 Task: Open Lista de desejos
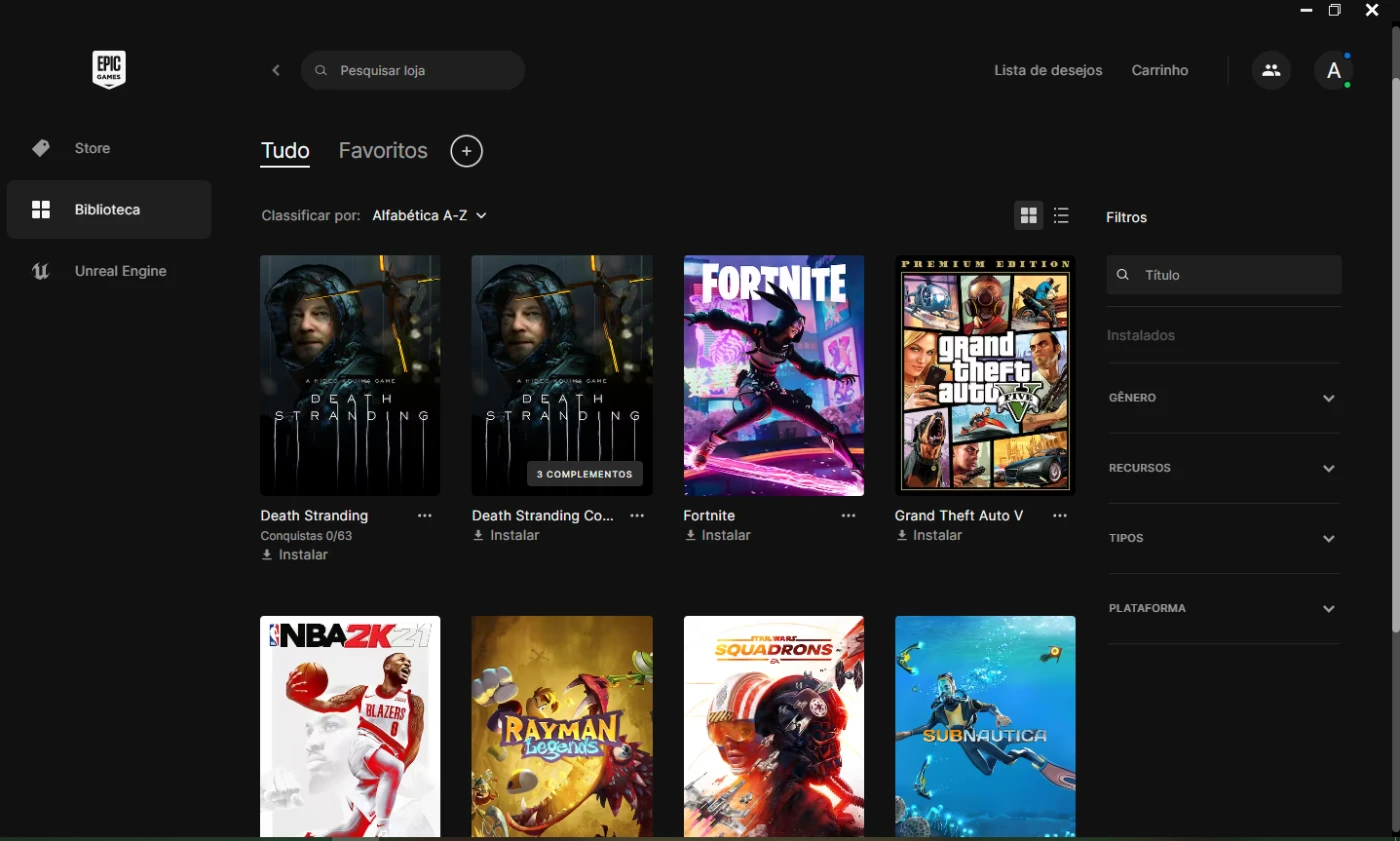[1048, 70]
